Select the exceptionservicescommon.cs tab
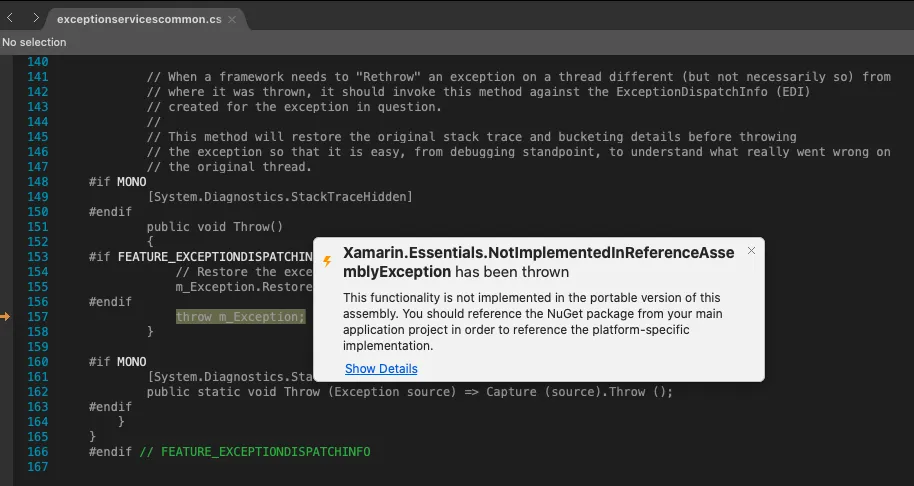This screenshot has height=486, width=914. tap(139, 19)
